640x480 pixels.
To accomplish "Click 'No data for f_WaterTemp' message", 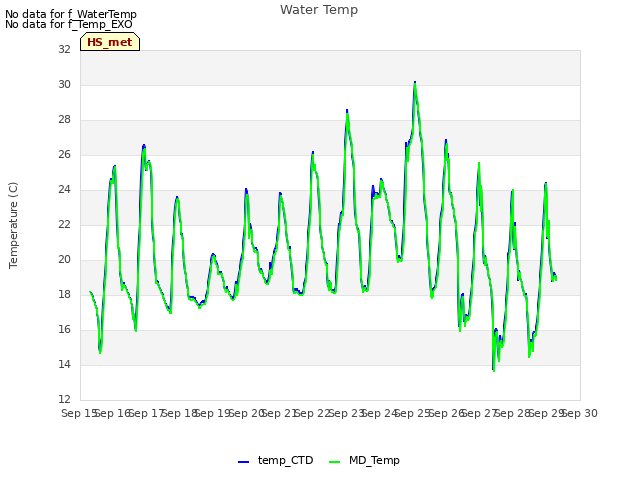I will [71, 14].
